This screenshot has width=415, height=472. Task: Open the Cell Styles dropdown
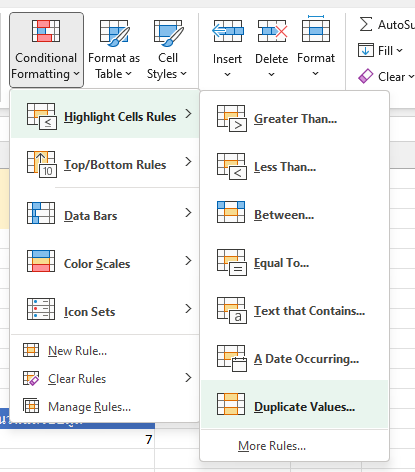coord(168,50)
